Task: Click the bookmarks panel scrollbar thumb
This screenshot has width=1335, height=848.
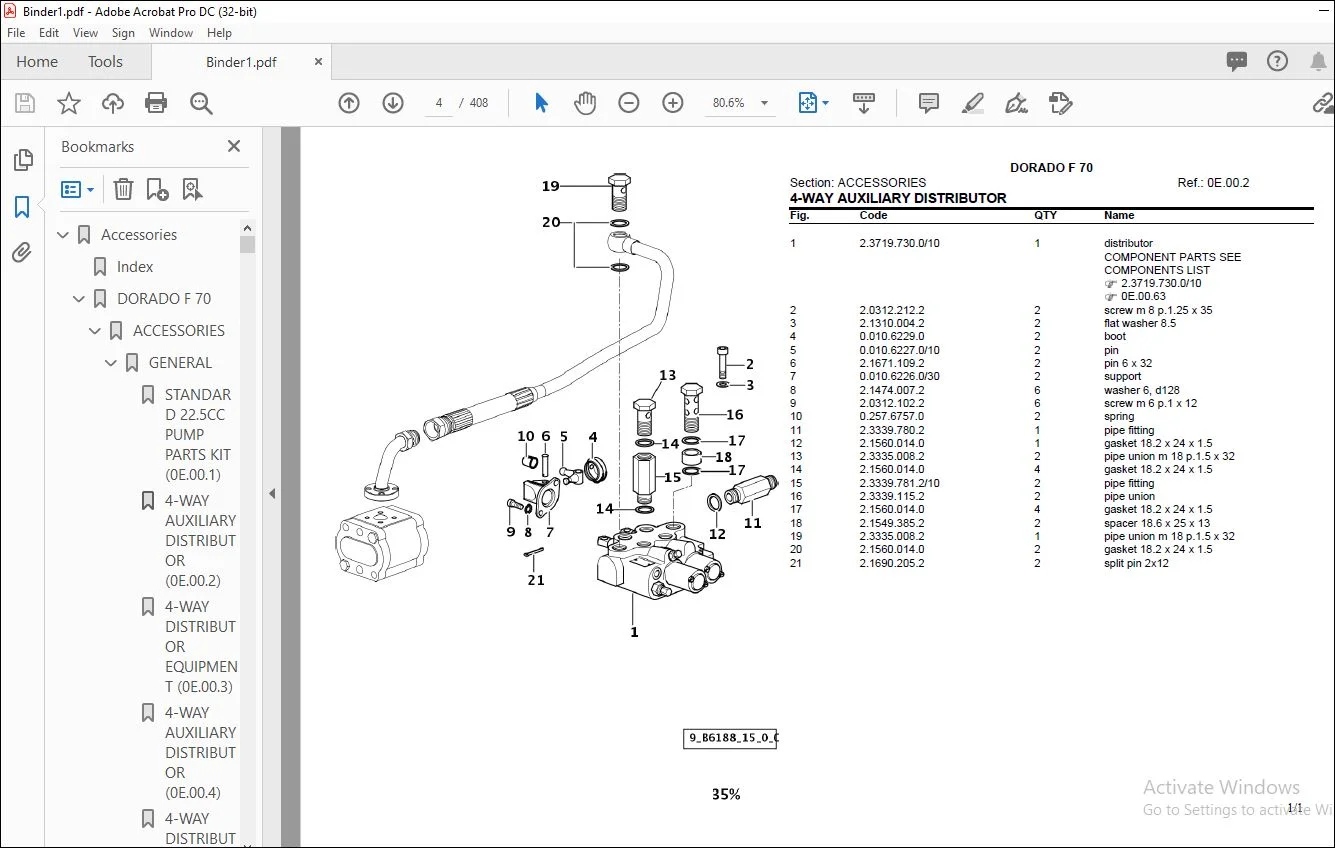Action: tap(248, 244)
